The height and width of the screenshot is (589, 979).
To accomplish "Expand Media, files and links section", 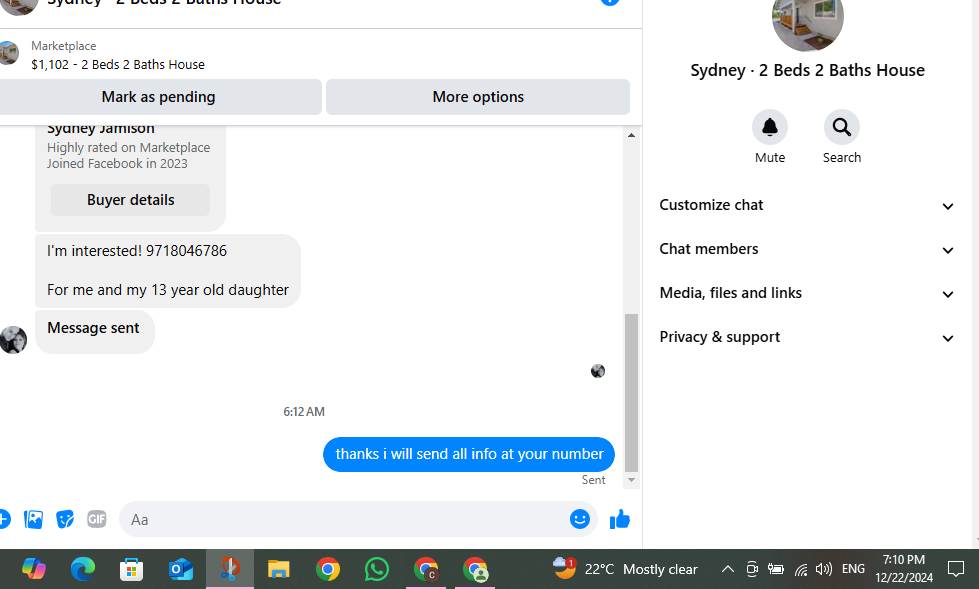I will [x=806, y=293].
